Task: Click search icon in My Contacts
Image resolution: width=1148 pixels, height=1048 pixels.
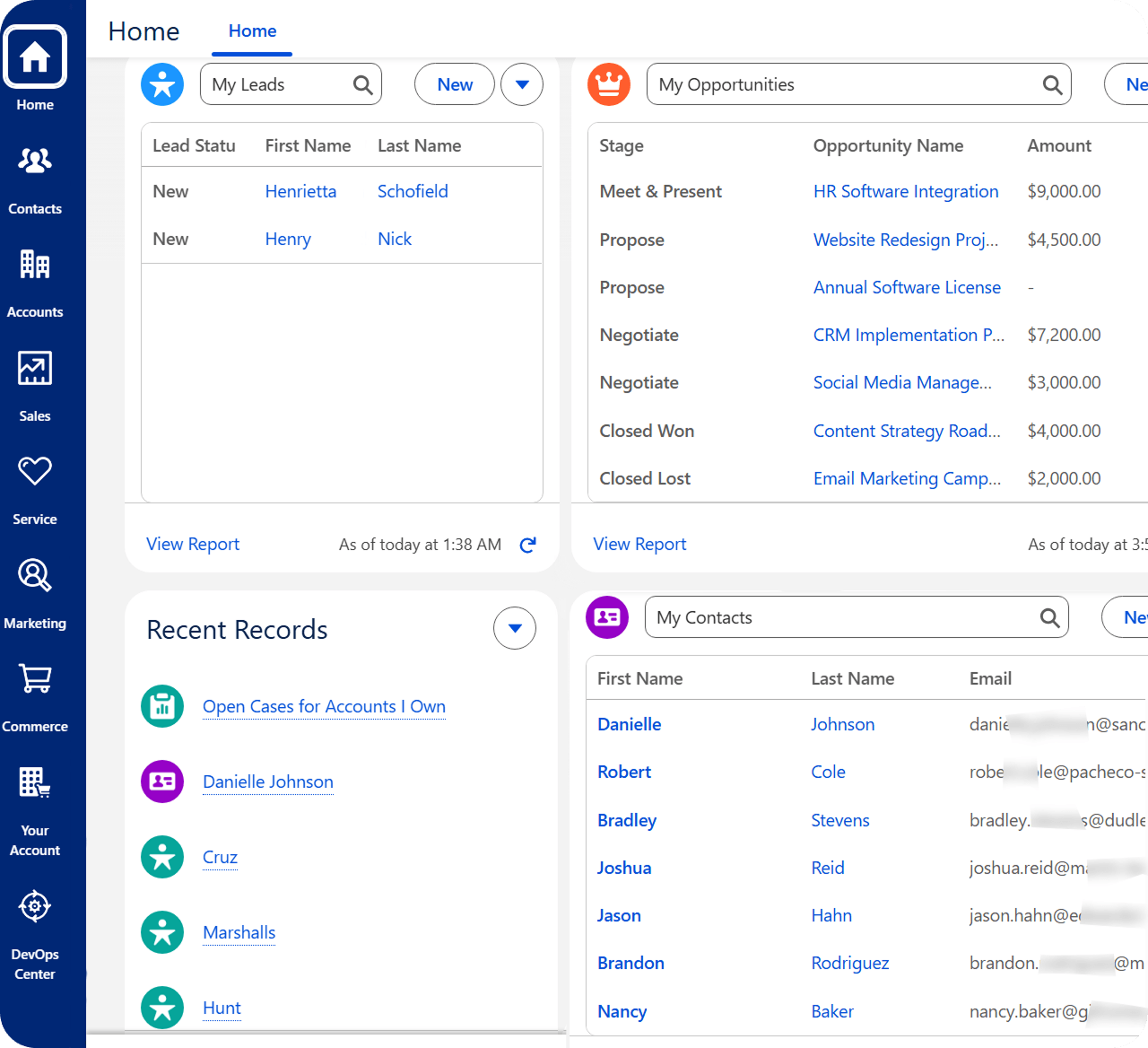Action: point(1050,617)
